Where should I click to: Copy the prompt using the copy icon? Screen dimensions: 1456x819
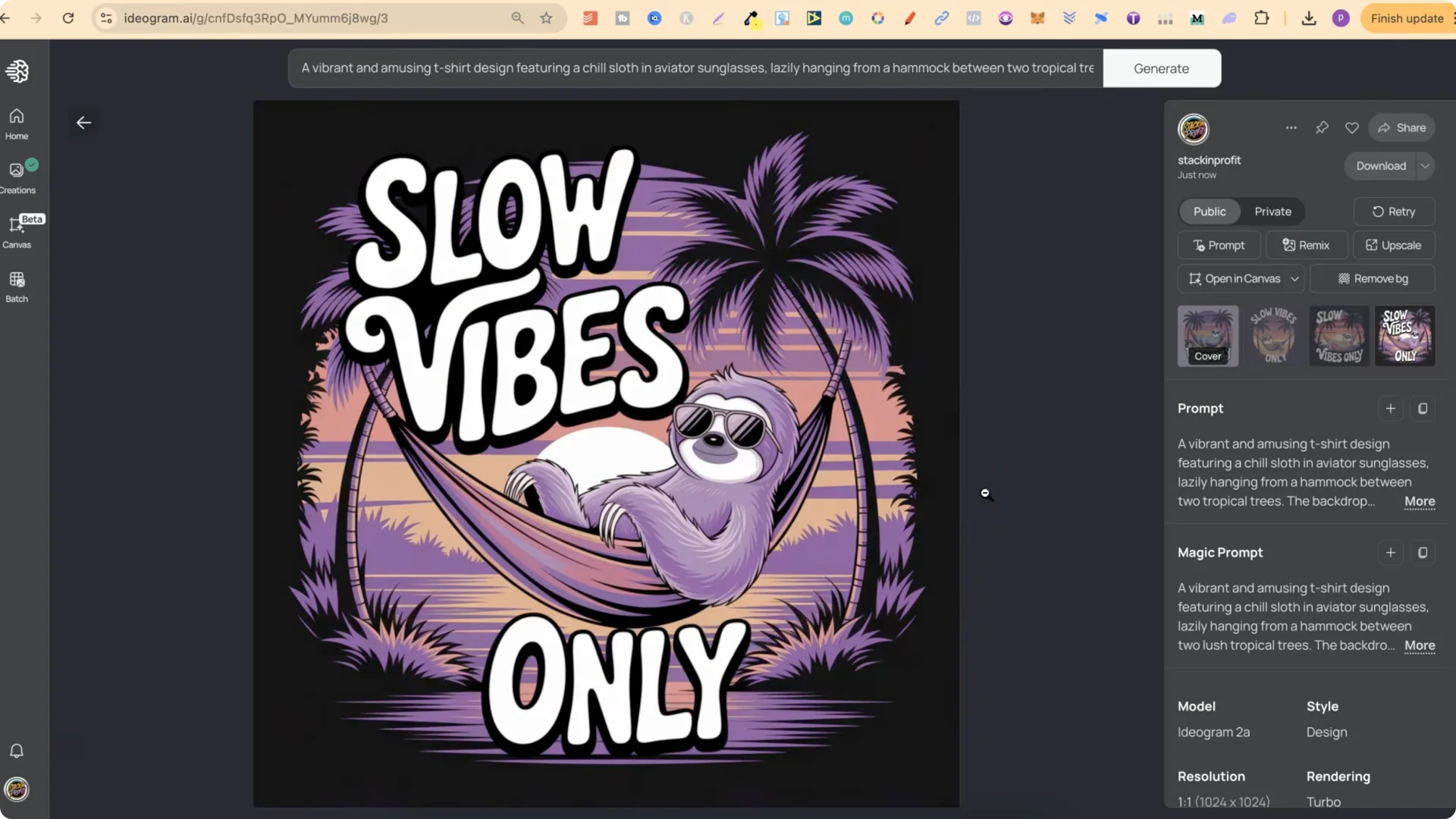[x=1422, y=408]
